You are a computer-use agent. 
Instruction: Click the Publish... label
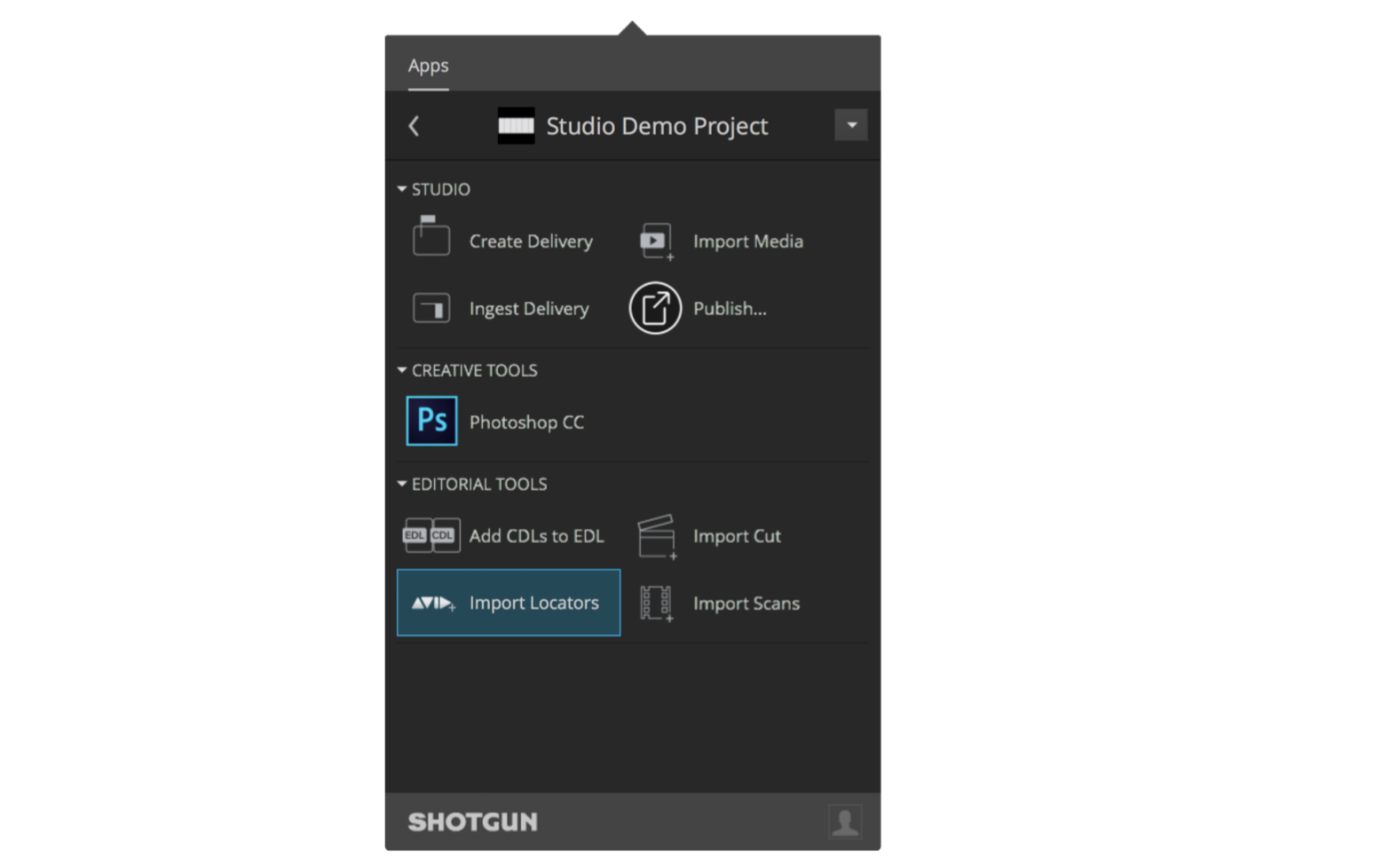click(730, 309)
